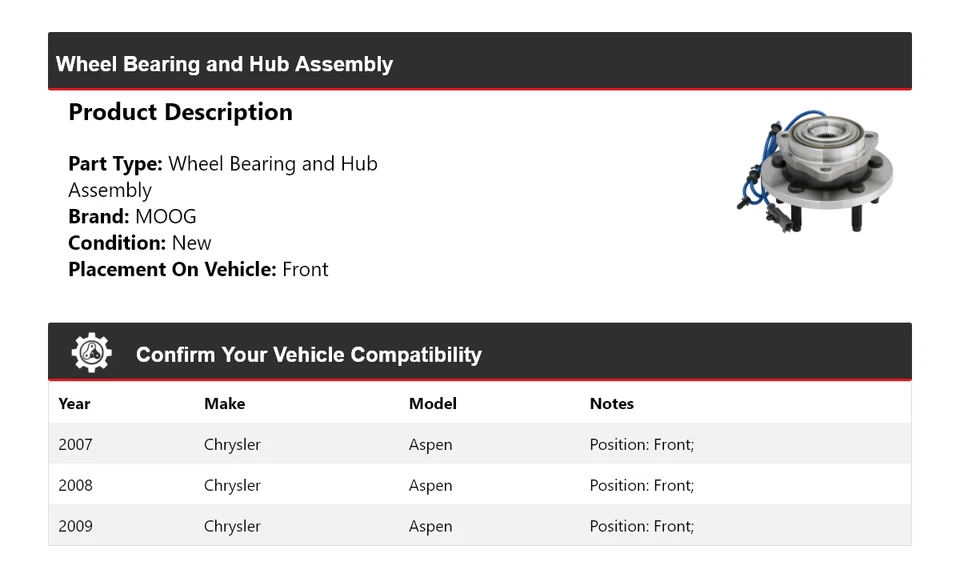Click the Notes column header
960x578 pixels.
[x=611, y=404]
